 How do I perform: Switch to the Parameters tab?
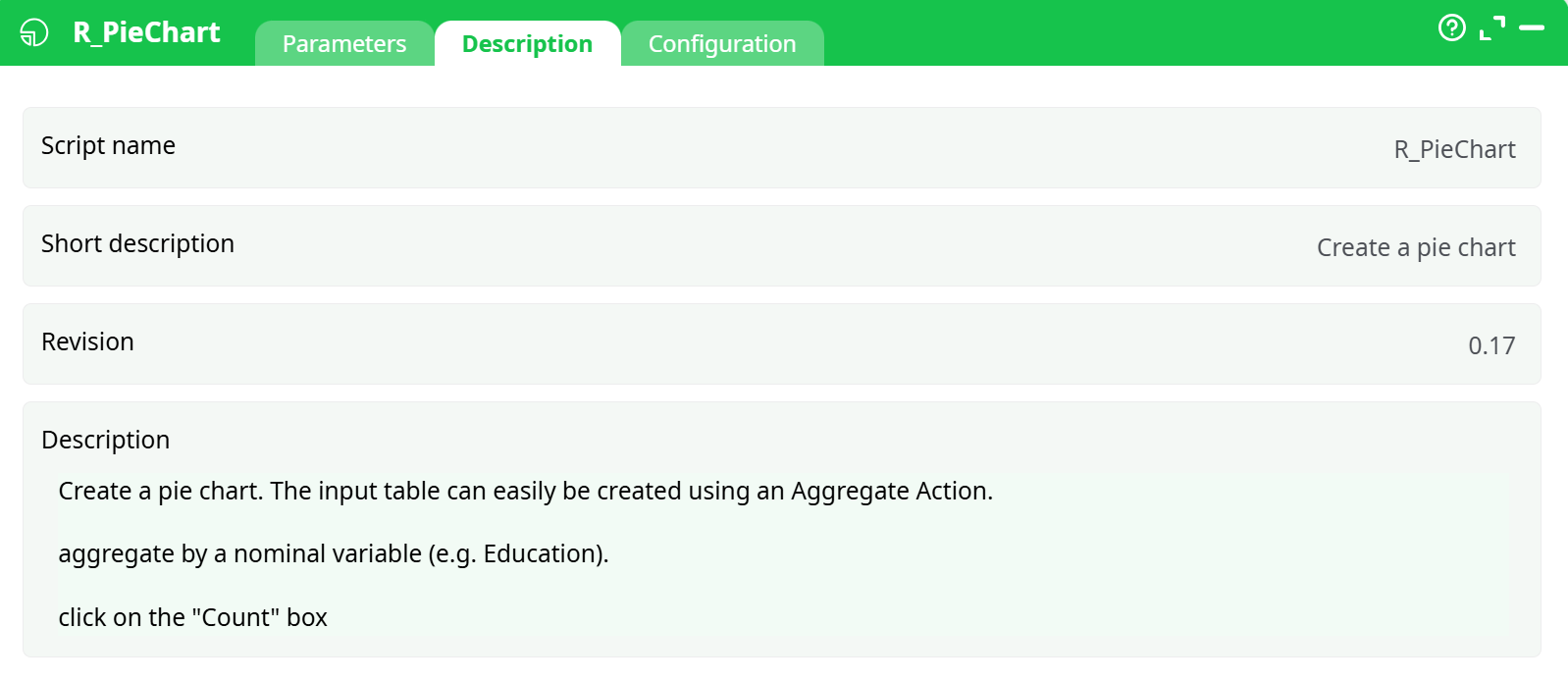(343, 44)
